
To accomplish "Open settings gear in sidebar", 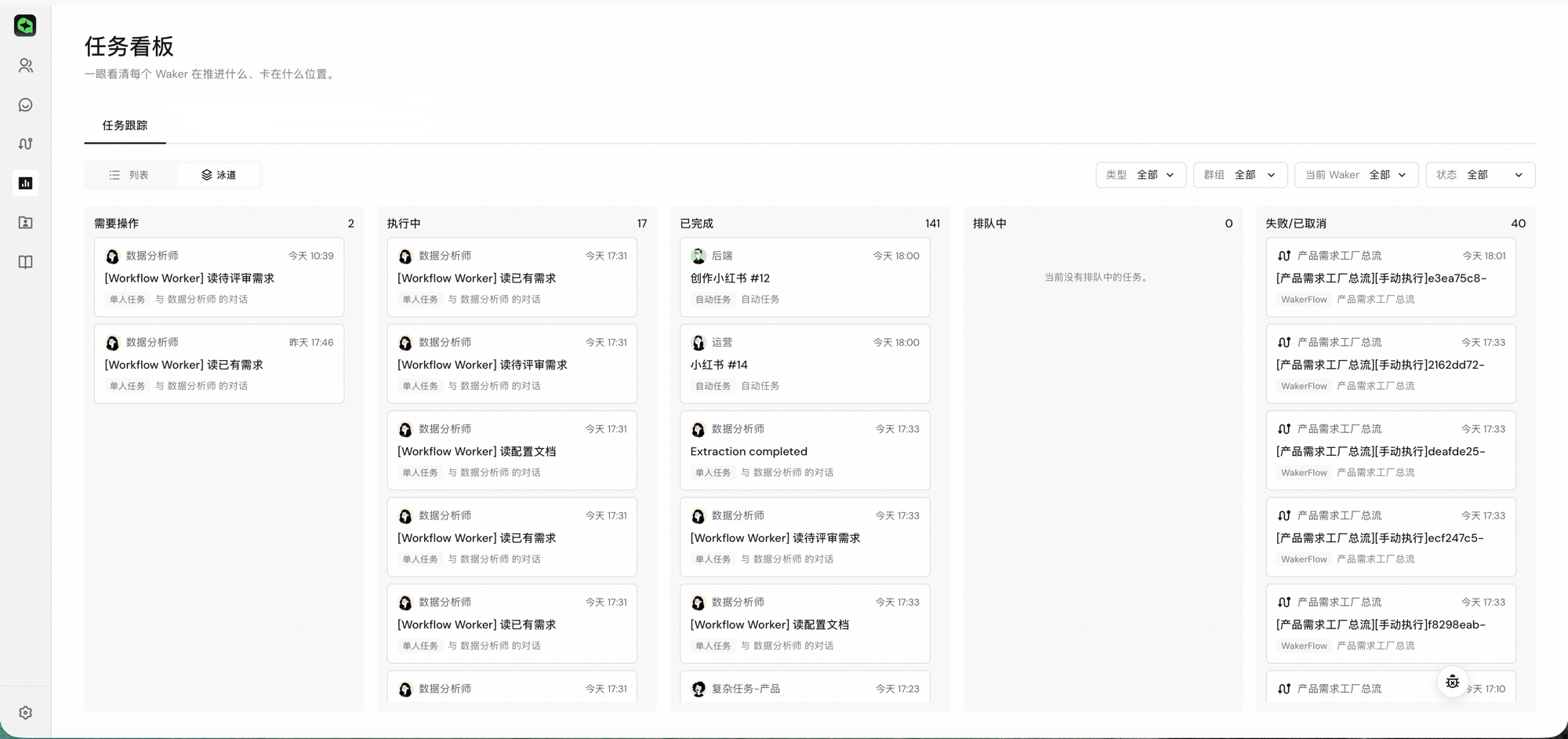I will [x=25, y=712].
